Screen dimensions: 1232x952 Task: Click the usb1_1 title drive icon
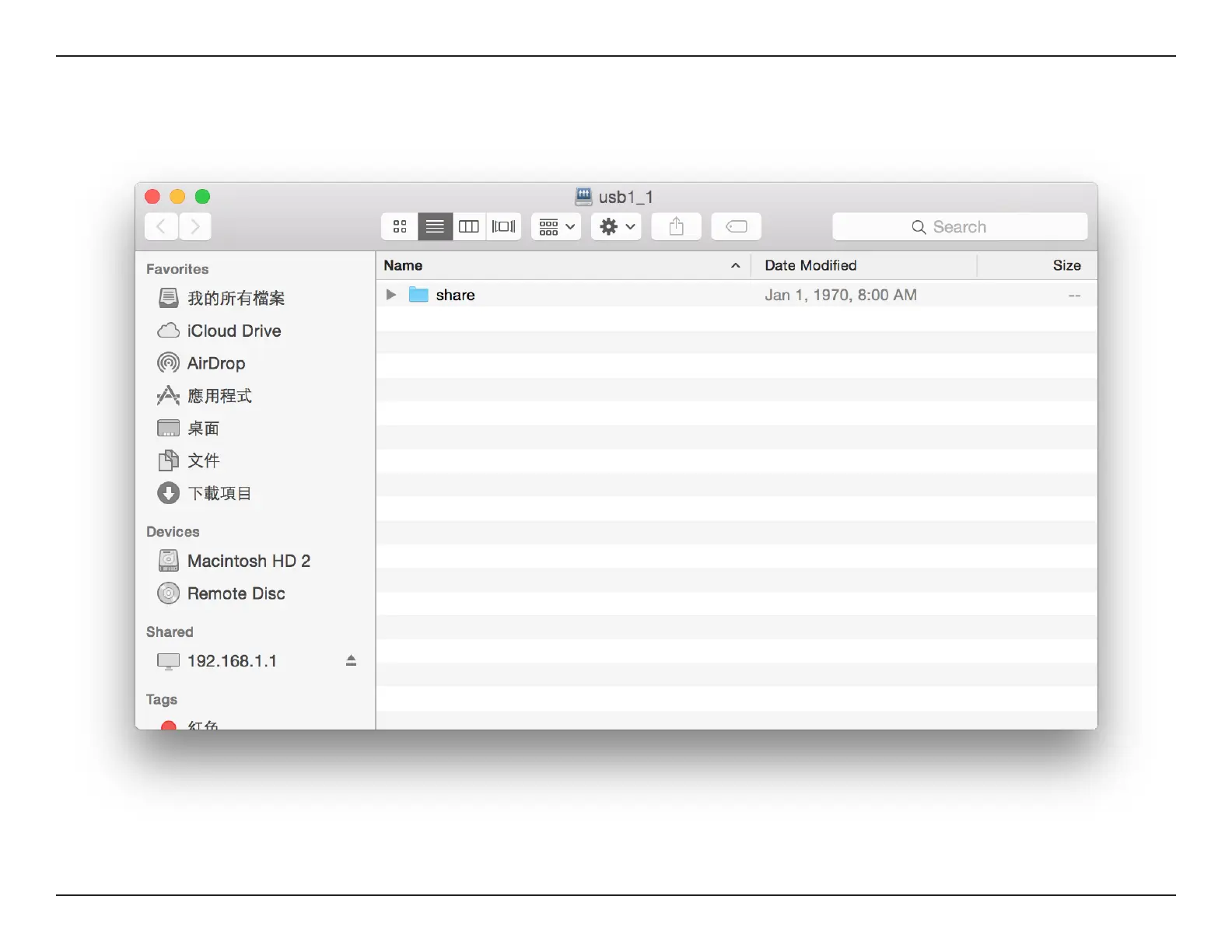584,196
